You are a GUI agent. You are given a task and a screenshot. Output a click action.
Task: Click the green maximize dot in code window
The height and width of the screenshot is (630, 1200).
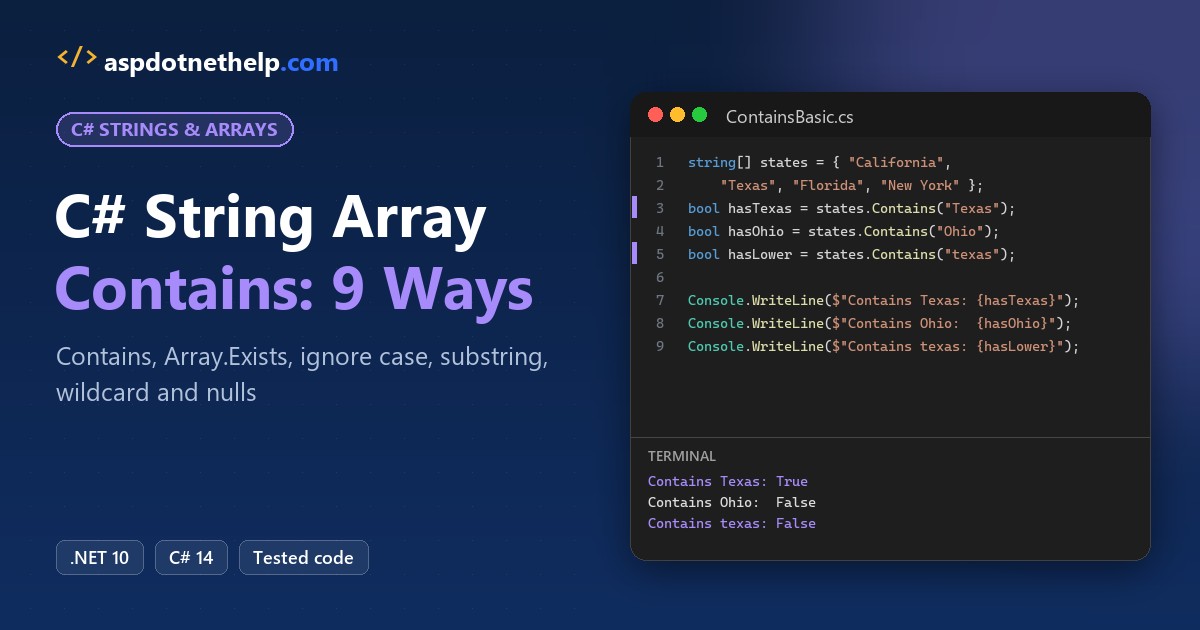[x=700, y=115]
